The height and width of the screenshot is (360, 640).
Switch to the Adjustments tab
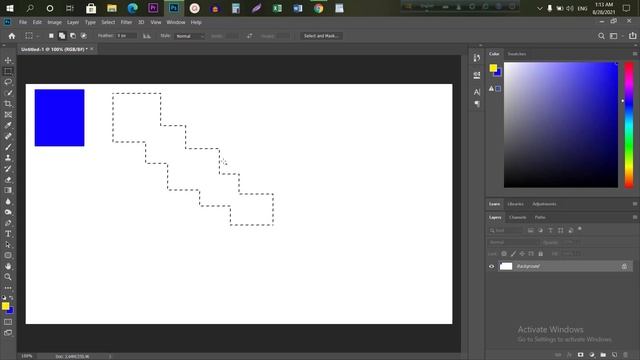point(544,204)
